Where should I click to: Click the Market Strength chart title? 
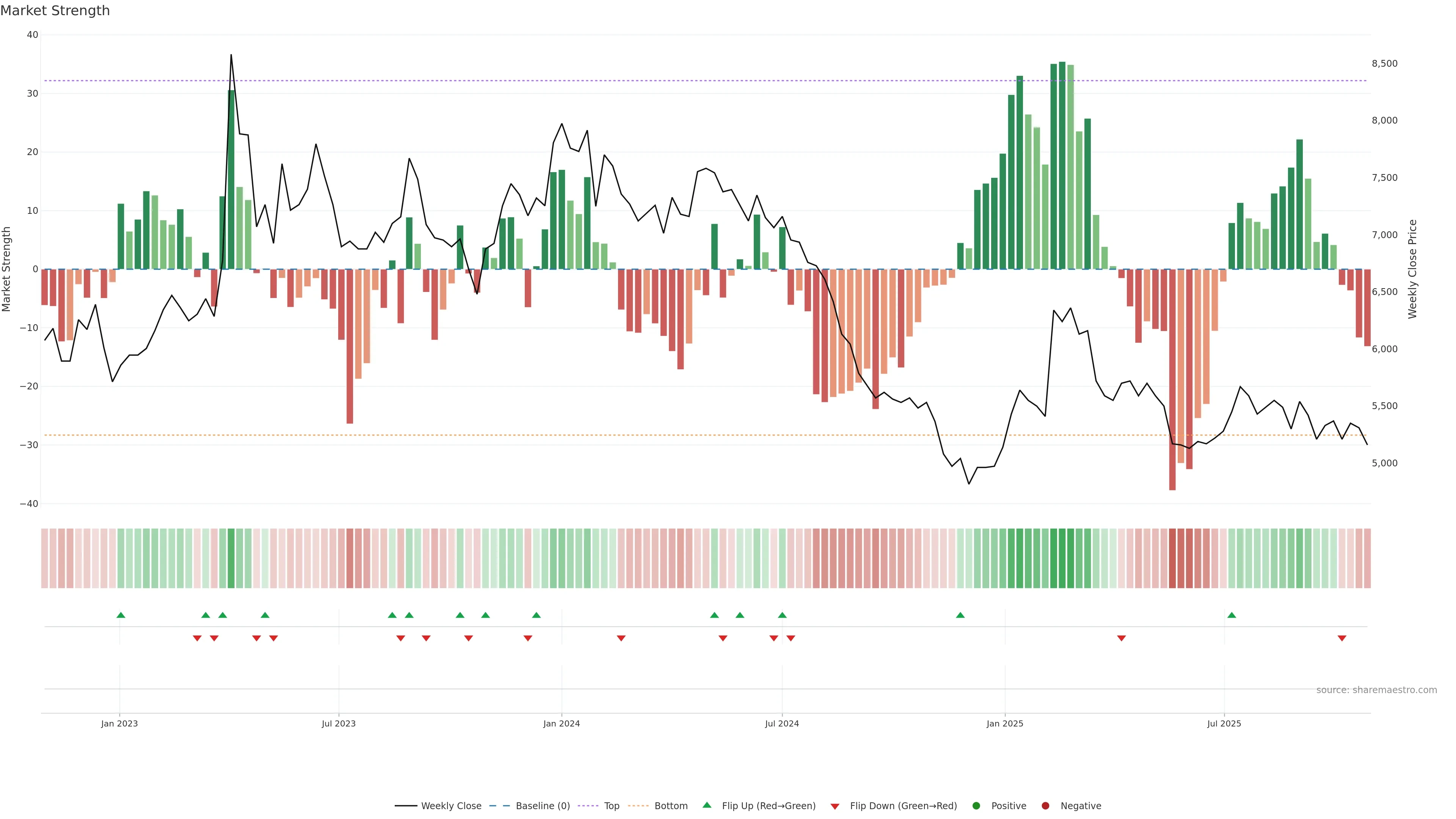[55, 11]
